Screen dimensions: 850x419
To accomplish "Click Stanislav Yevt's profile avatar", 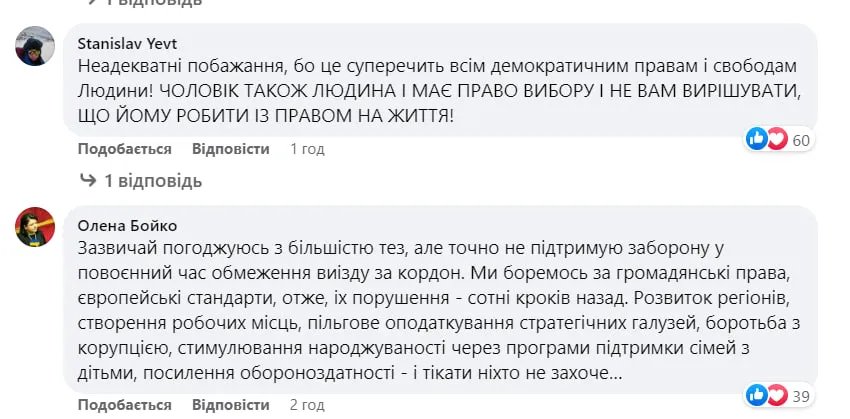I will (35, 46).
